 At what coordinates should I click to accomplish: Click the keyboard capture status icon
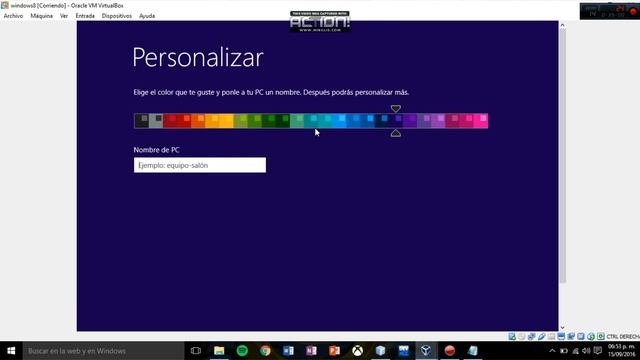(x=600, y=336)
